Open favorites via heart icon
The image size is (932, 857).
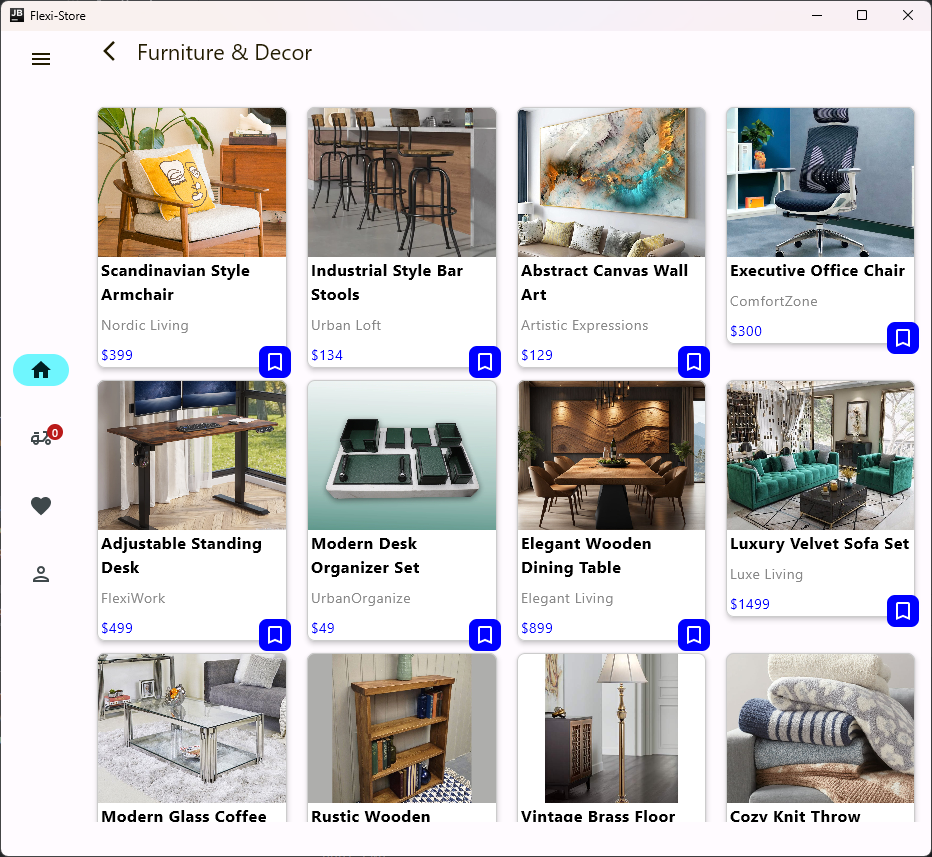coord(41,506)
